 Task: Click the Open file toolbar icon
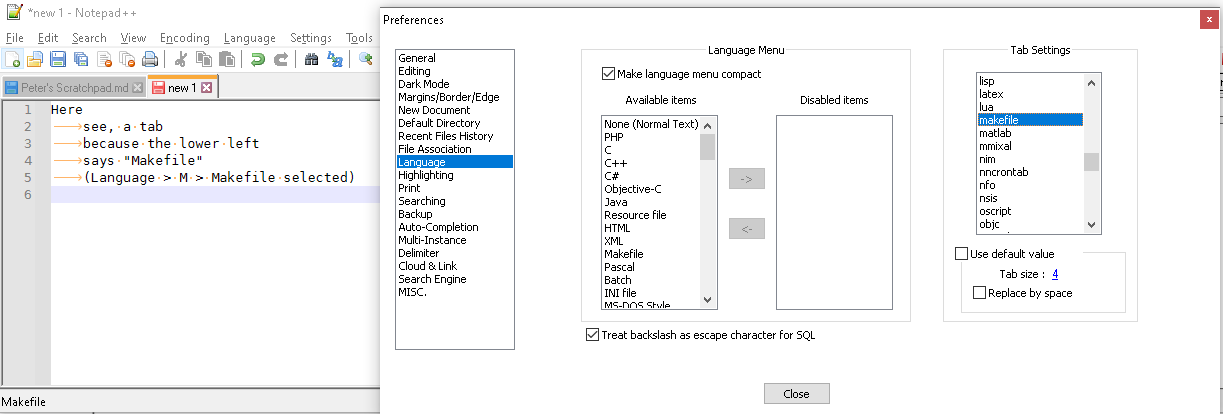pyautogui.click(x=35, y=59)
